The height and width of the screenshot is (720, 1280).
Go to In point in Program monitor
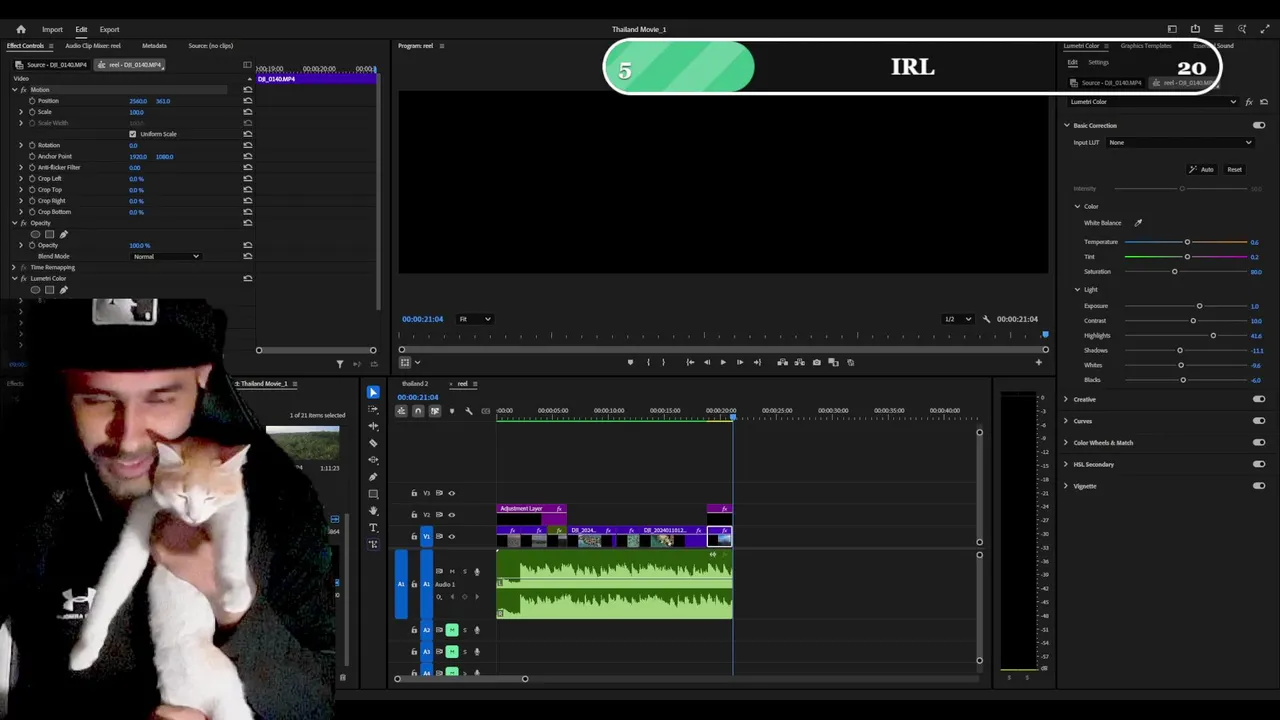[x=690, y=362]
